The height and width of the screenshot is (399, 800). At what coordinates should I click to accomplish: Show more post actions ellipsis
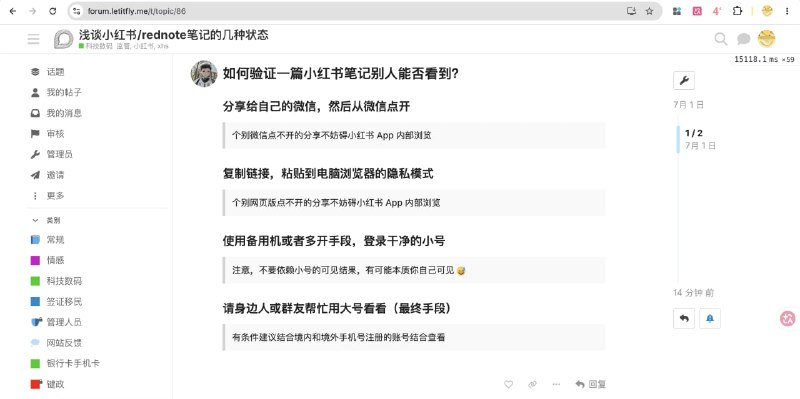pyautogui.click(x=556, y=384)
